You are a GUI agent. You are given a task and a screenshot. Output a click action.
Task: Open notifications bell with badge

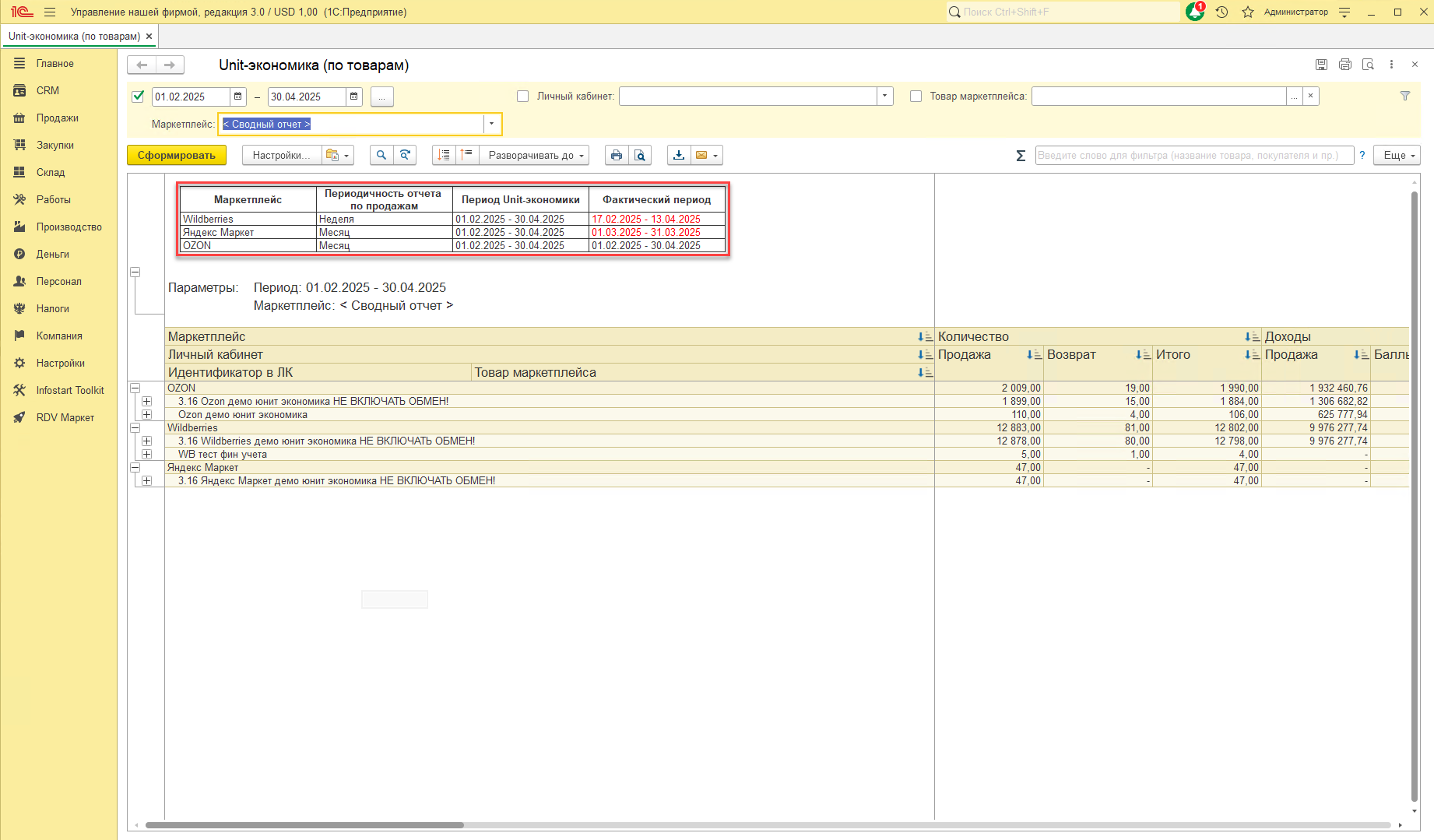click(1195, 12)
